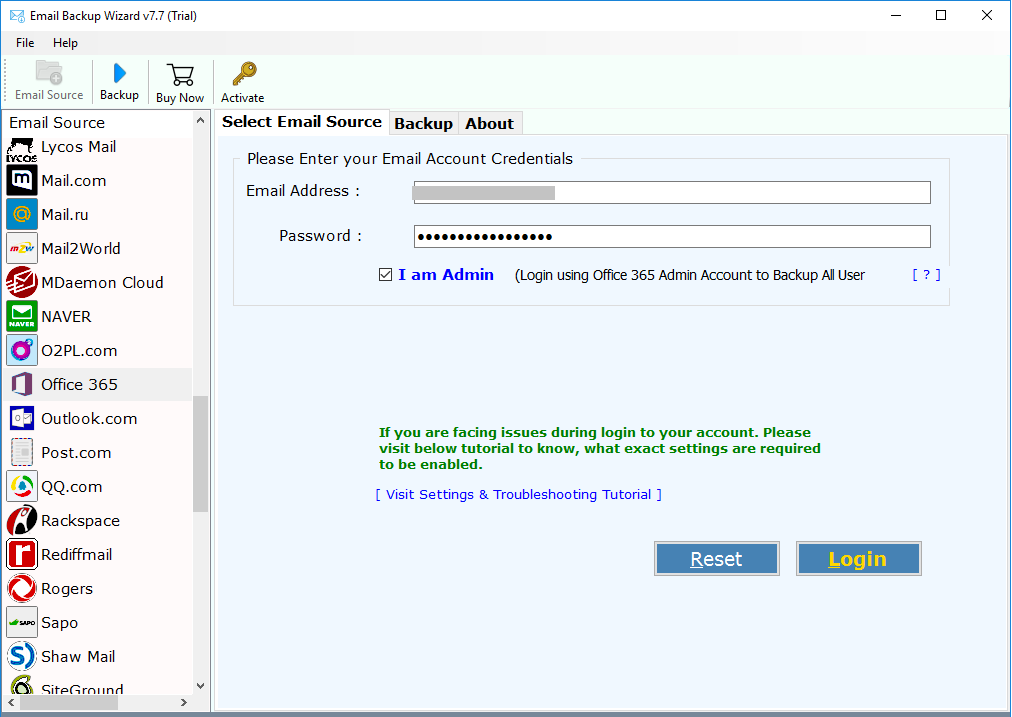Screen dimensions: 1012x717
Task: Select the Mail.ru icon
Action: coord(22,214)
